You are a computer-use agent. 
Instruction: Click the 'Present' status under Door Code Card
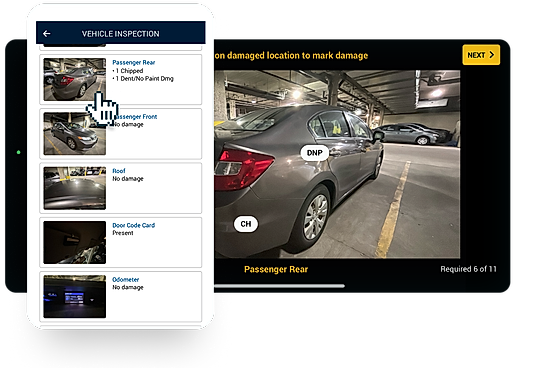[x=123, y=233]
